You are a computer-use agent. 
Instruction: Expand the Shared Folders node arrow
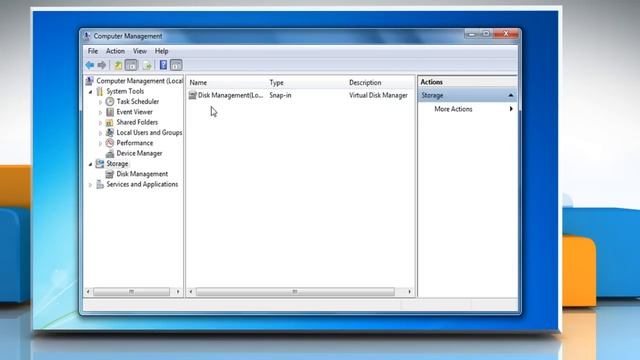(100, 122)
